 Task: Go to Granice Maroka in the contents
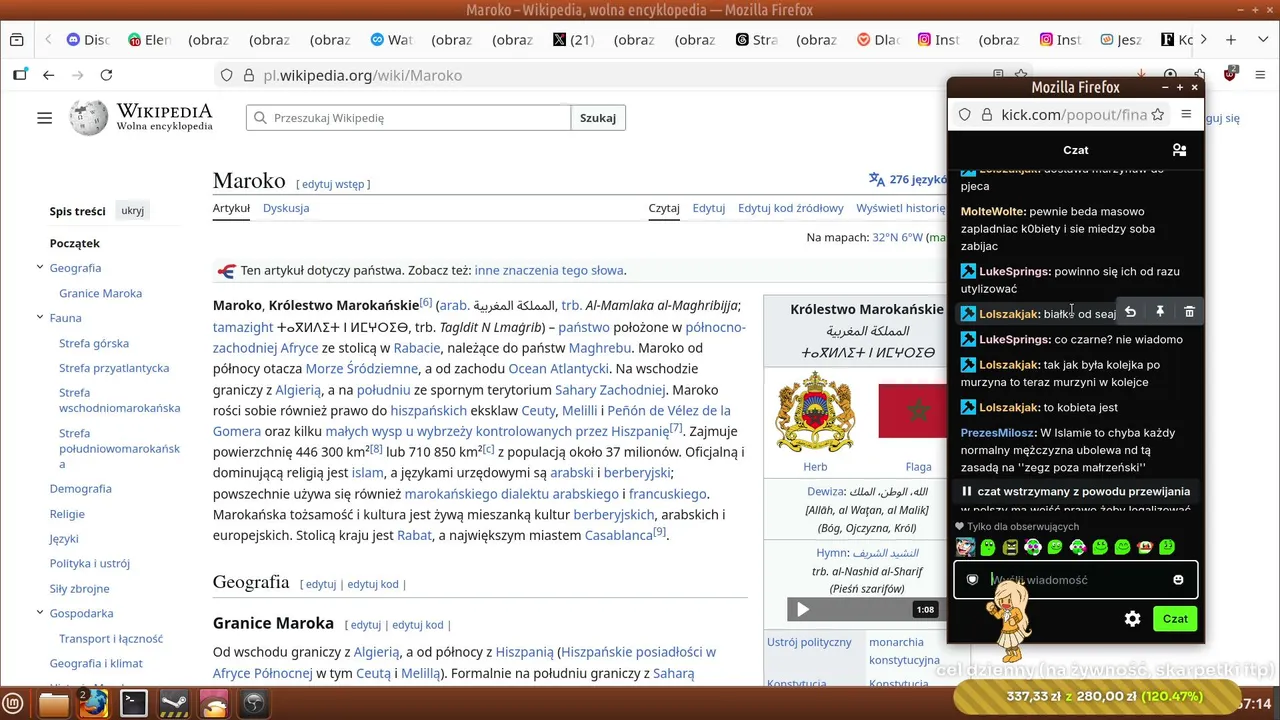pyautogui.click(x=100, y=293)
